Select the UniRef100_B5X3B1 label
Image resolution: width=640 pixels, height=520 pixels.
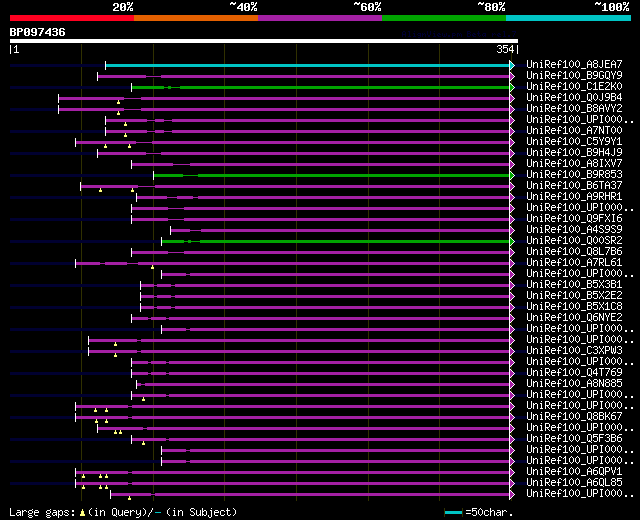point(574,285)
